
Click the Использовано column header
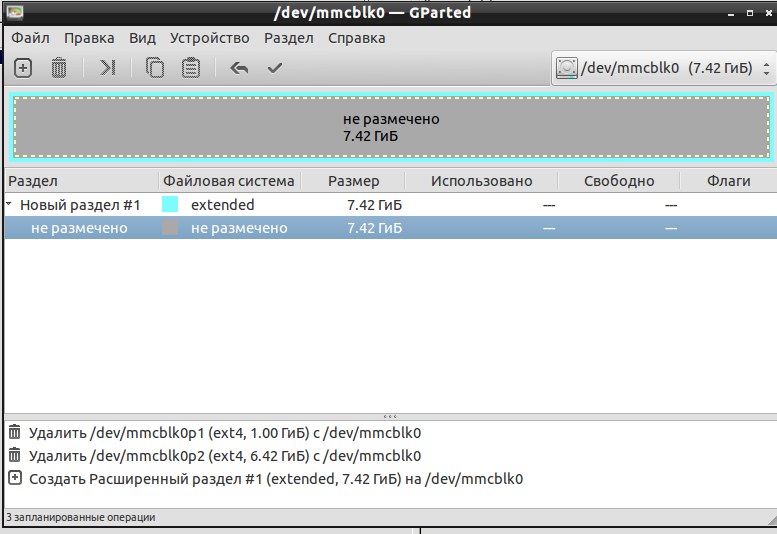[x=482, y=181]
